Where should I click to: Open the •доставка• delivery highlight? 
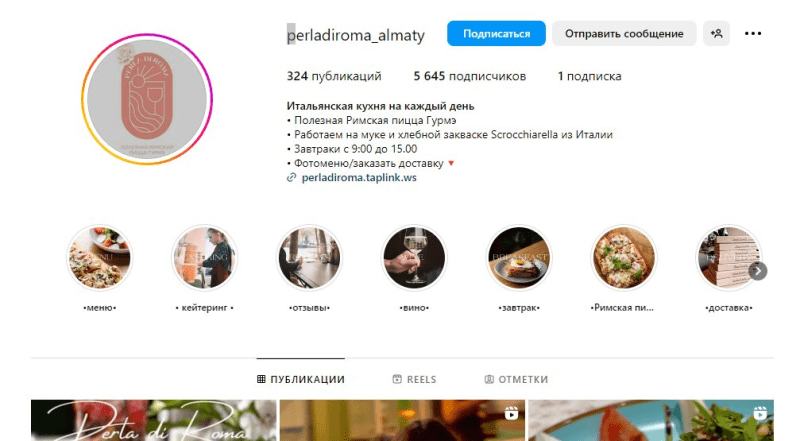click(x=729, y=257)
